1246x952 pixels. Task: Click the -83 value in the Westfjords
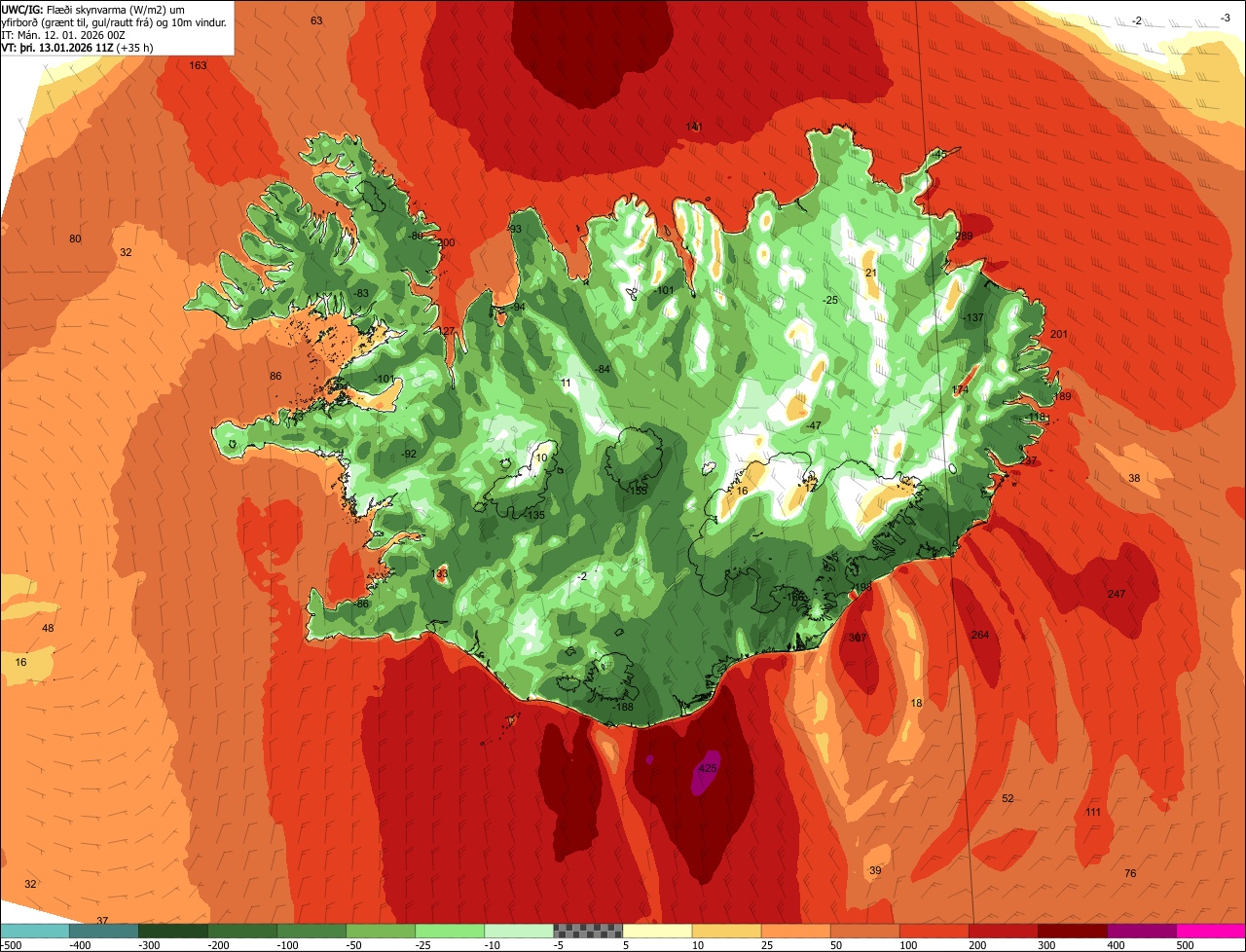tap(362, 293)
